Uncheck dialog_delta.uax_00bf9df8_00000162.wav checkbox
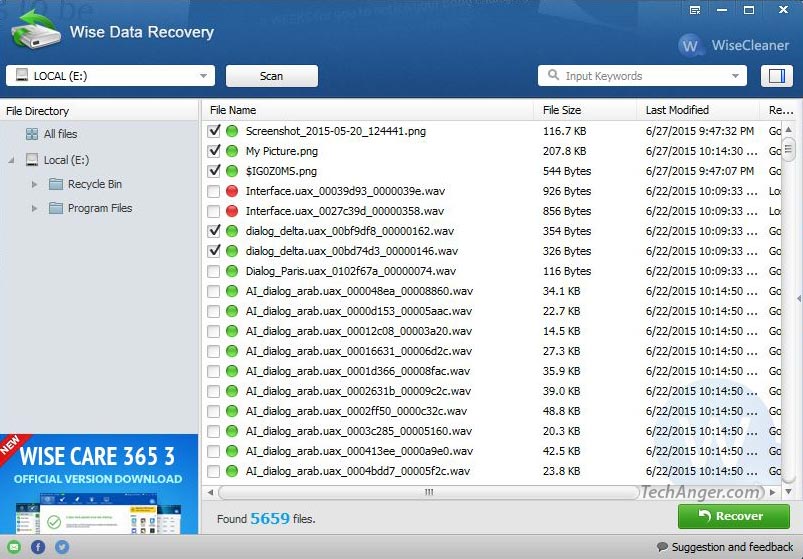The width and height of the screenshot is (803, 559). [x=214, y=231]
